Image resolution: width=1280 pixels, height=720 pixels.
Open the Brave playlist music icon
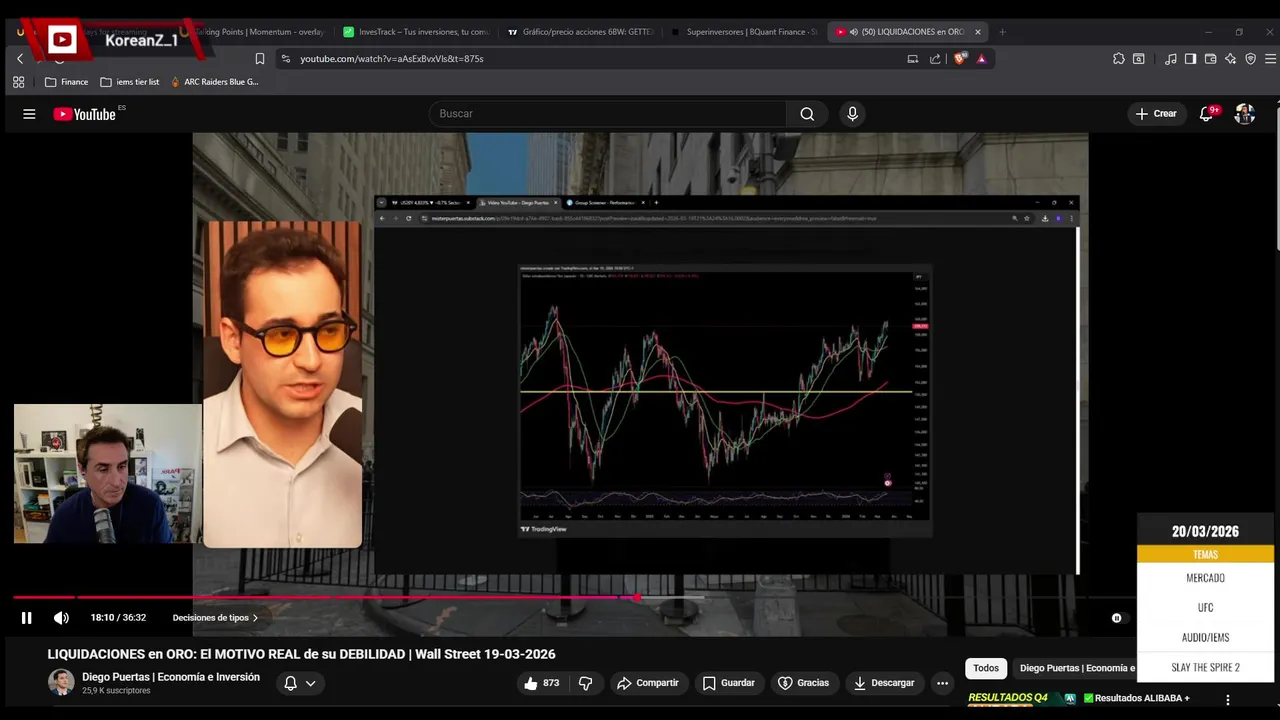click(1170, 59)
